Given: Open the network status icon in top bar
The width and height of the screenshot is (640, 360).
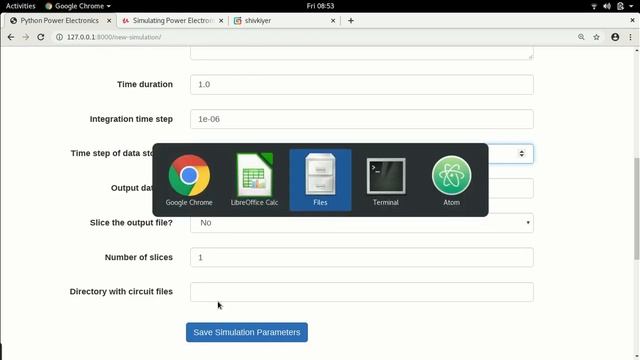Looking at the screenshot, I should click(x=594, y=6).
